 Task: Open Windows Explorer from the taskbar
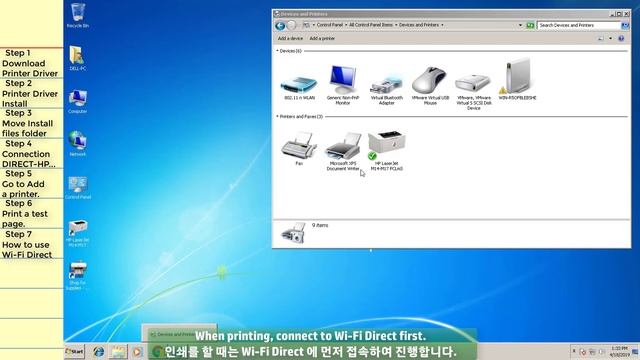click(118, 351)
